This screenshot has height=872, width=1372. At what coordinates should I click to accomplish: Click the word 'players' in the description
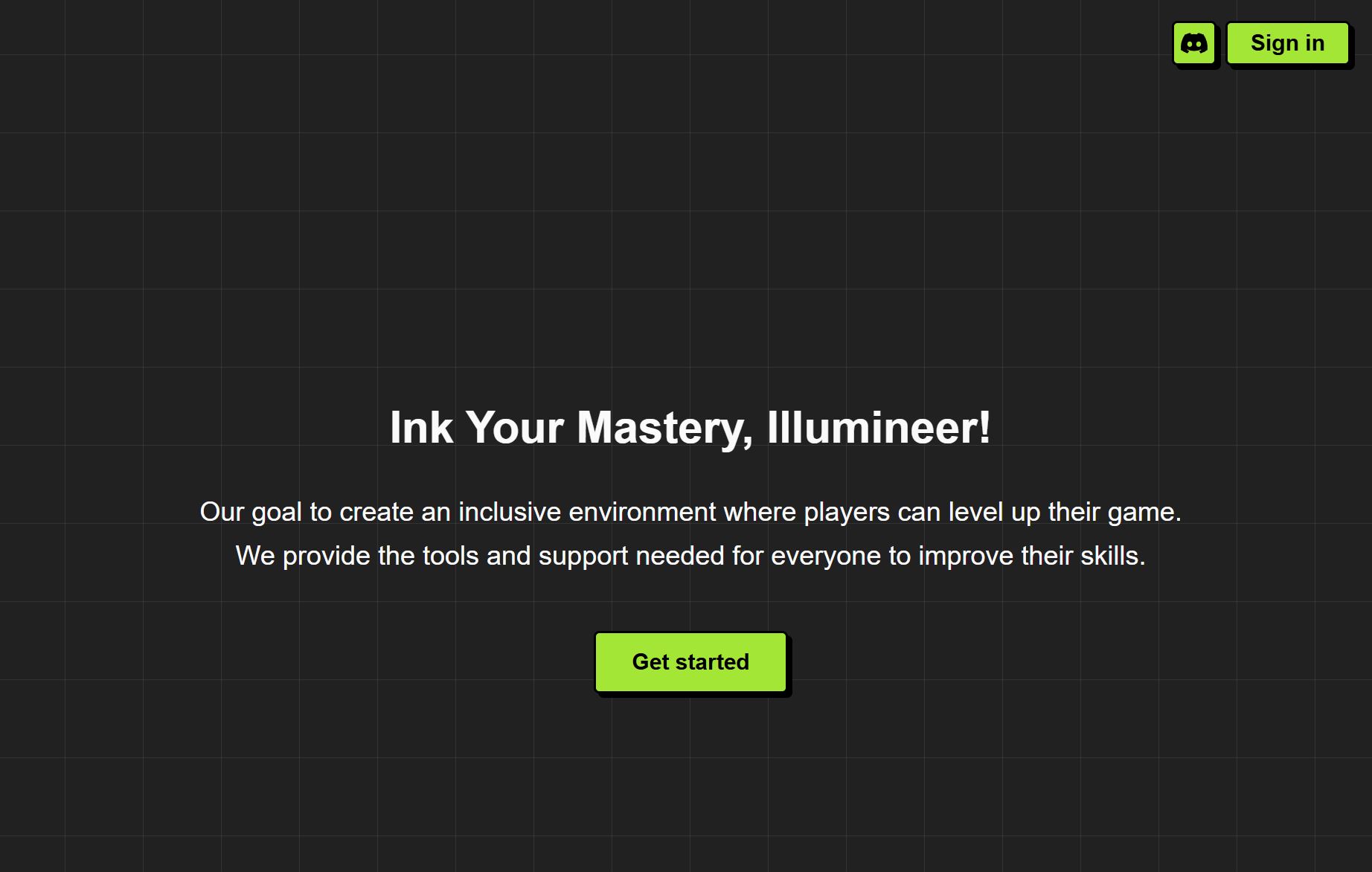pyautogui.click(x=847, y=512)
